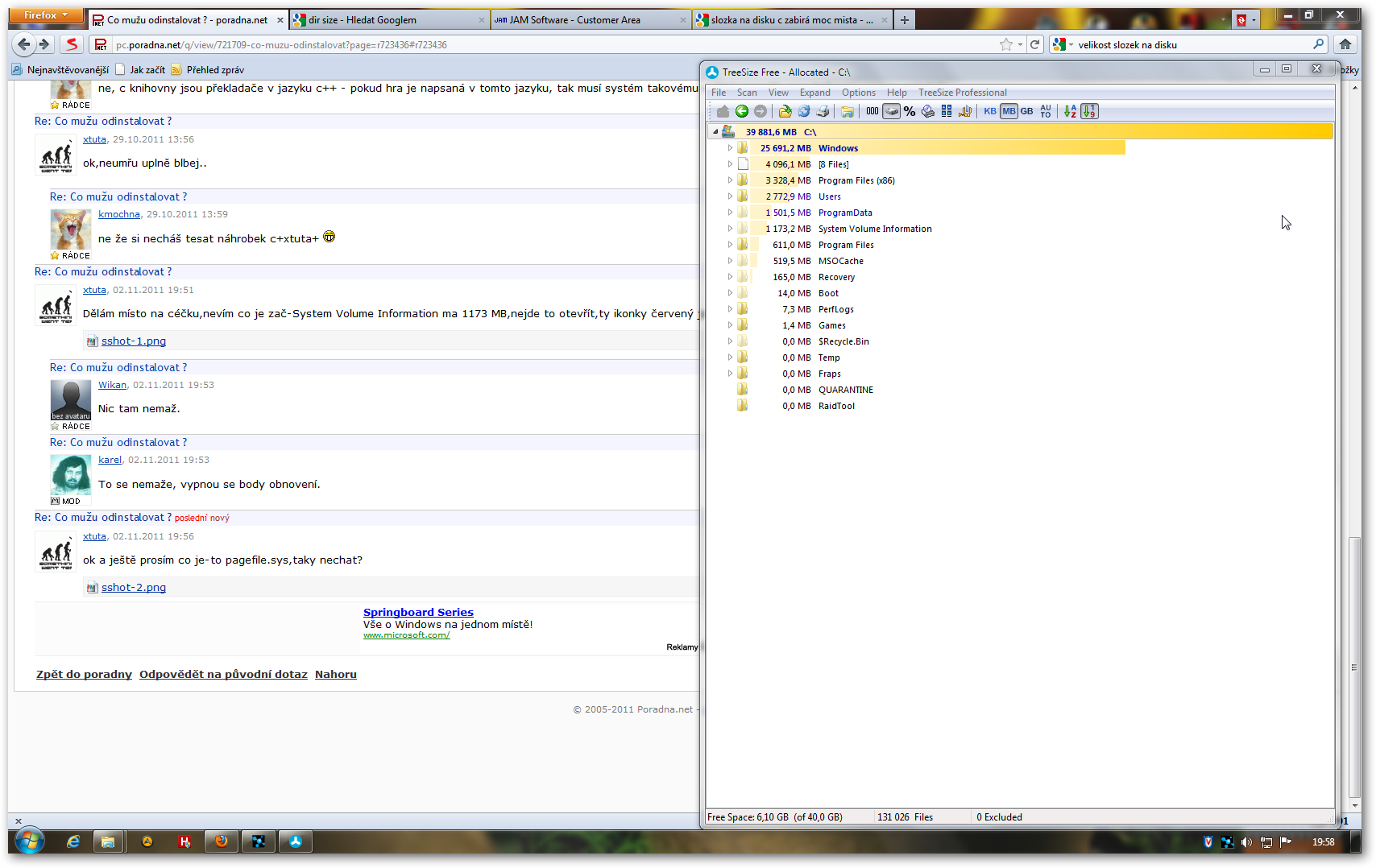Open folder in Windows Explorer icon

847,112
